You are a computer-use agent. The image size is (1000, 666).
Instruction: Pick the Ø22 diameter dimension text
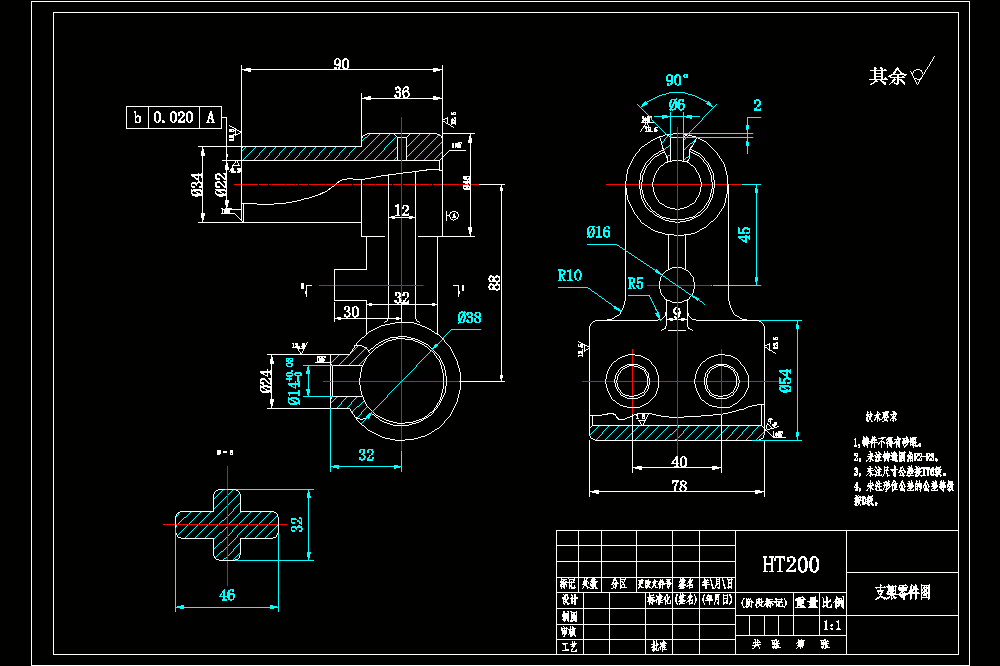pos(220,184)
